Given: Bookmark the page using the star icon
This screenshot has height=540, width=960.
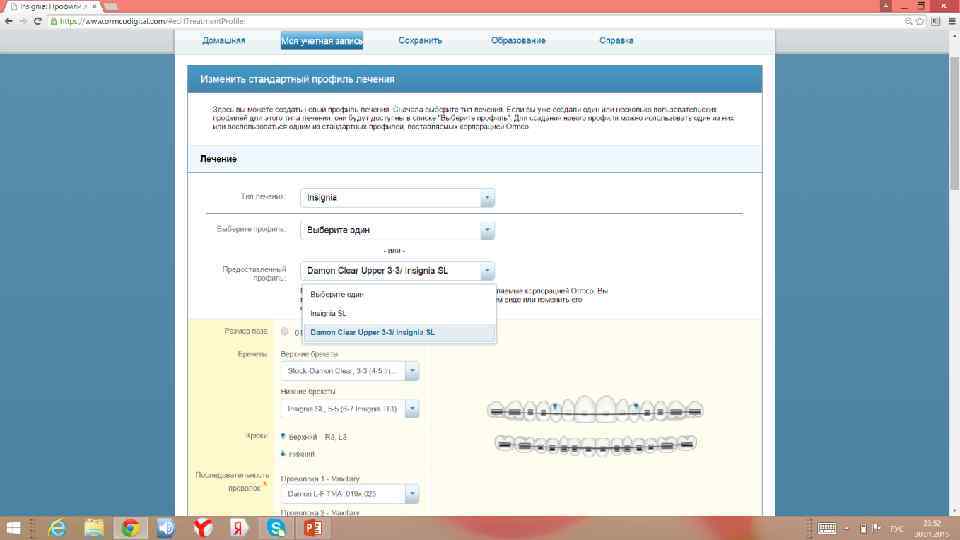Looking at the screenshot, I should tap(920, 21).
